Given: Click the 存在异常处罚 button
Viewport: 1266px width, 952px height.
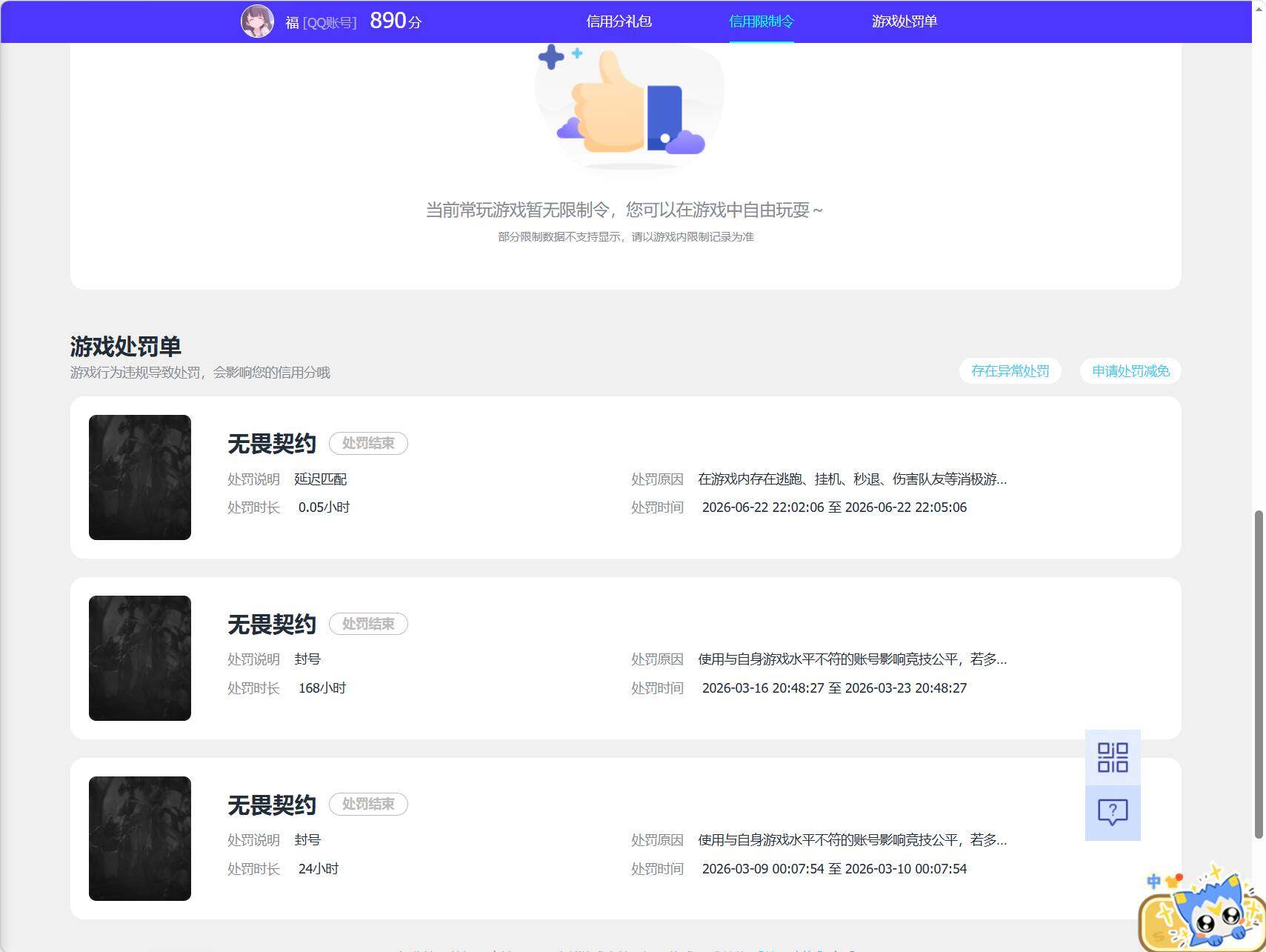Looking at the screenshot, I should (x=1010, y=371).
